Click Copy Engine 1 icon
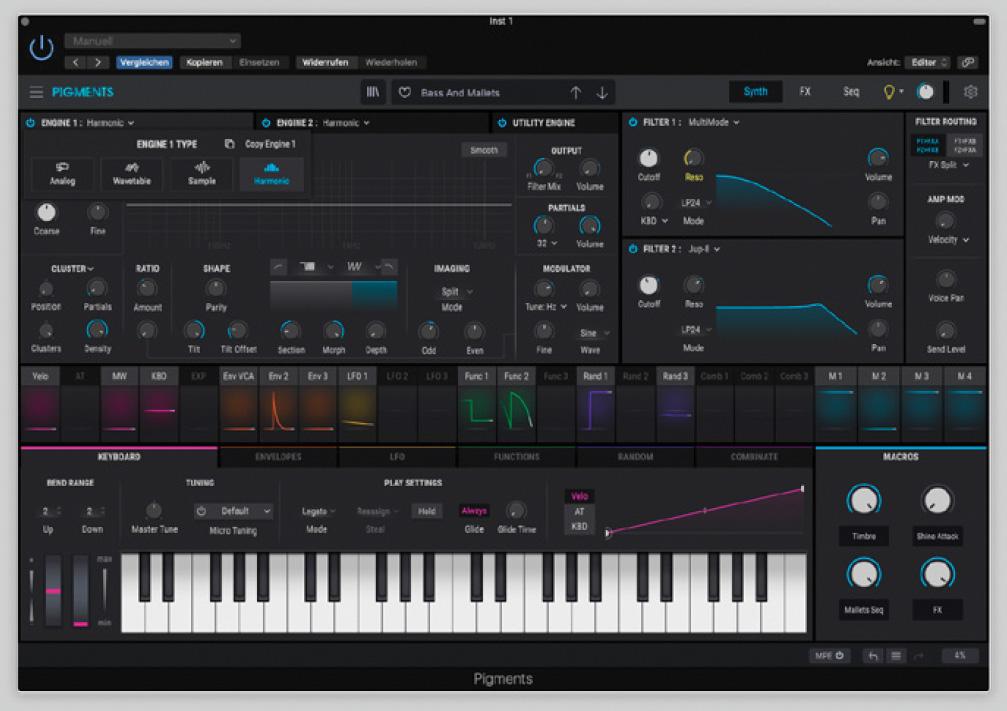Viewport: 1007px width, 711px height. point(229,144)
